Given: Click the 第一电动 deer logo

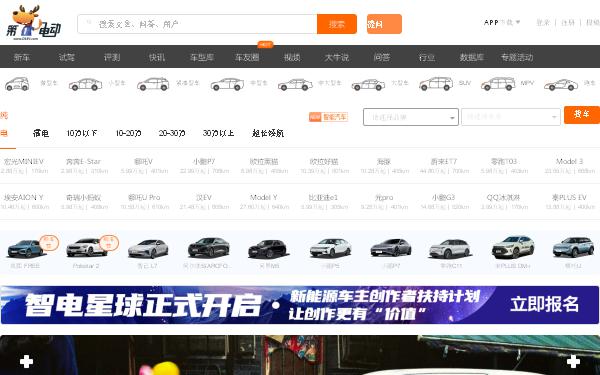Looking at the screenshot, I should (34, 23).
